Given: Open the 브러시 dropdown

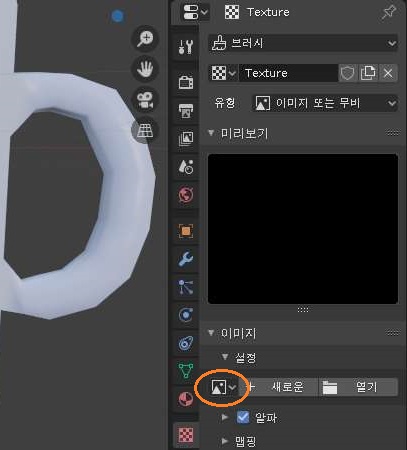Looking at the screenshot, I should click(x=303, y=43).
